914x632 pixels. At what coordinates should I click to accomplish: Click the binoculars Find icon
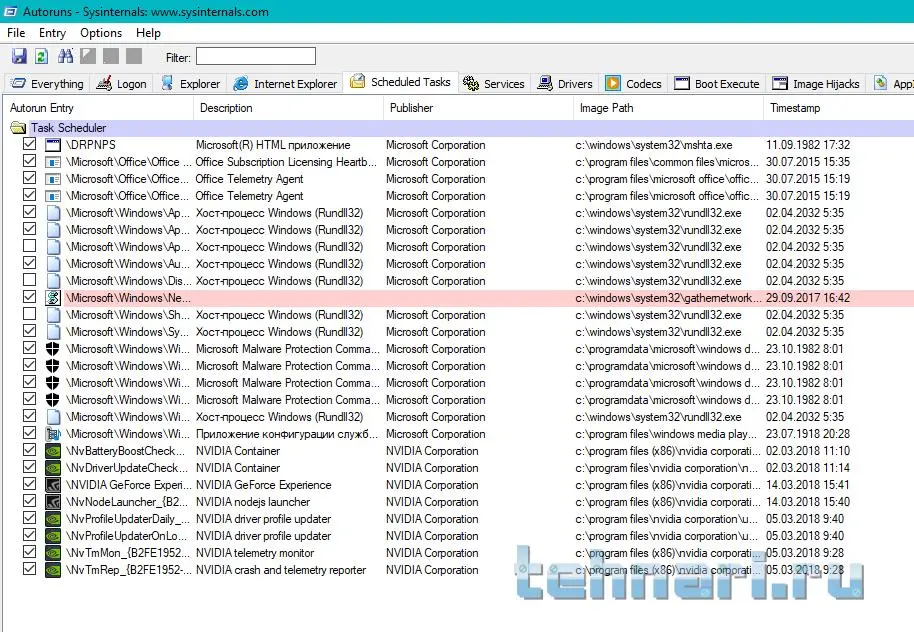point(65,56)
